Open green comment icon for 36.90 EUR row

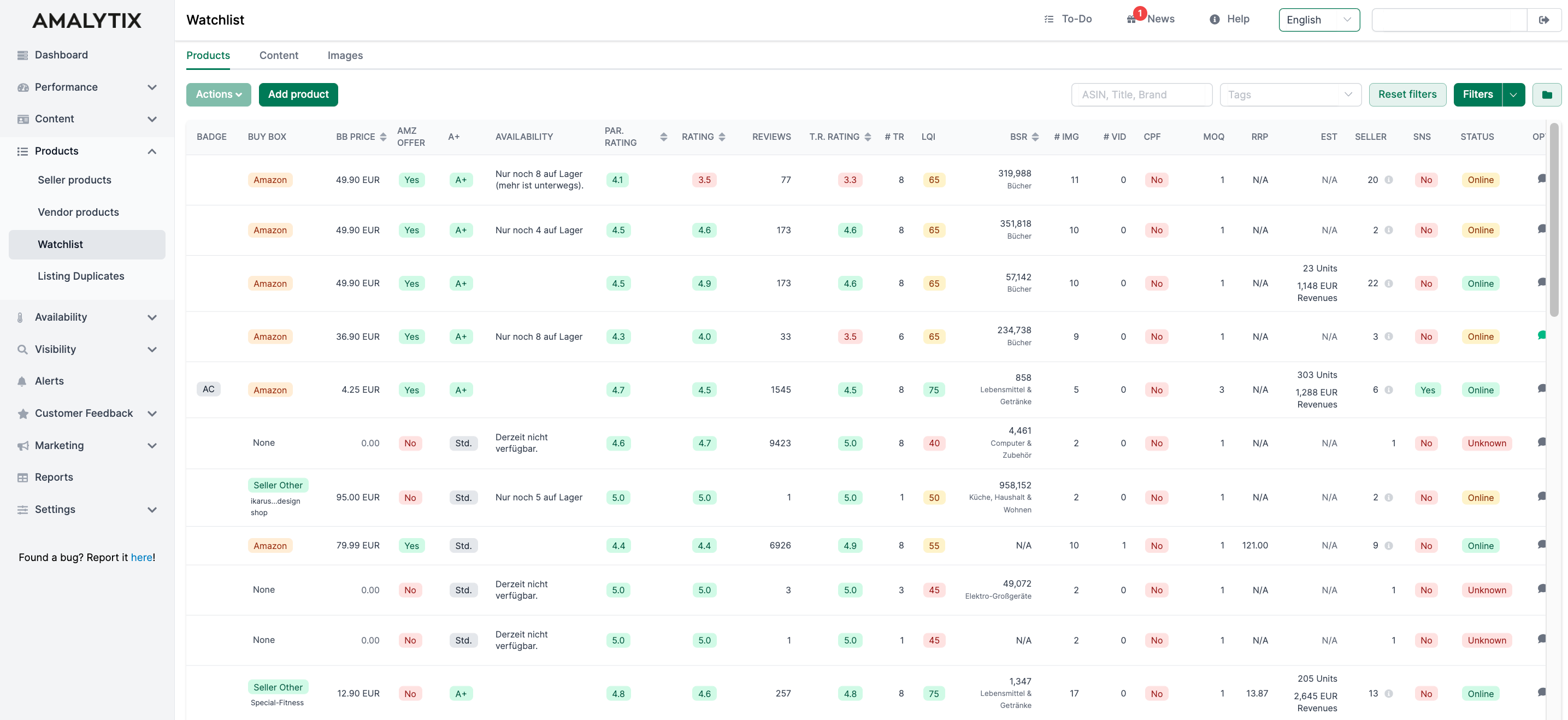(1541, 335)
